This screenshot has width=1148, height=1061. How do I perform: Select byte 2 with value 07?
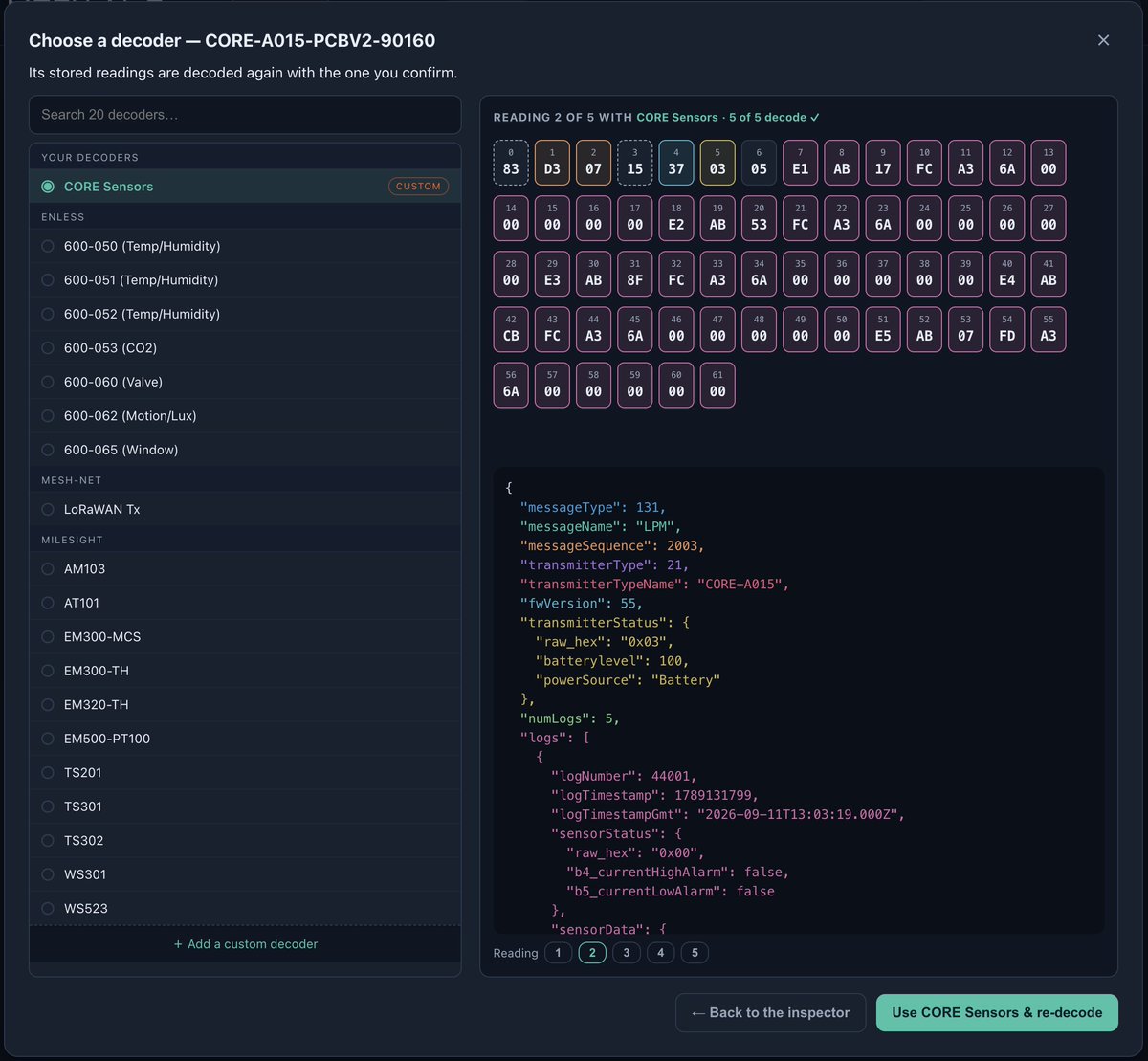593,163
